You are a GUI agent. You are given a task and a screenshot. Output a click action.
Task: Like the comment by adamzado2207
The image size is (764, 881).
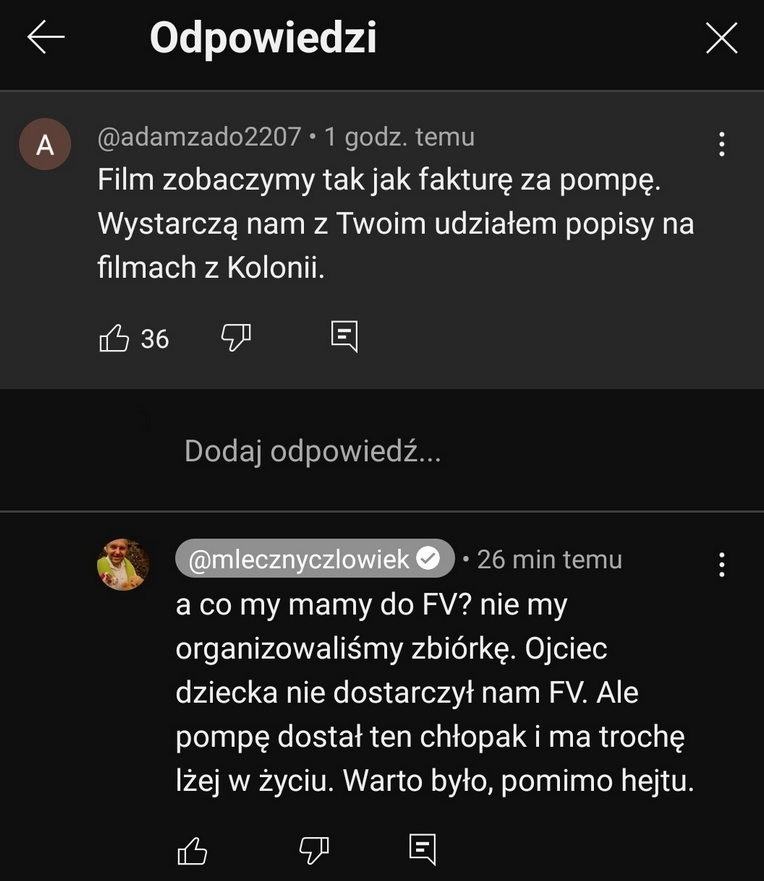[115, 339]
